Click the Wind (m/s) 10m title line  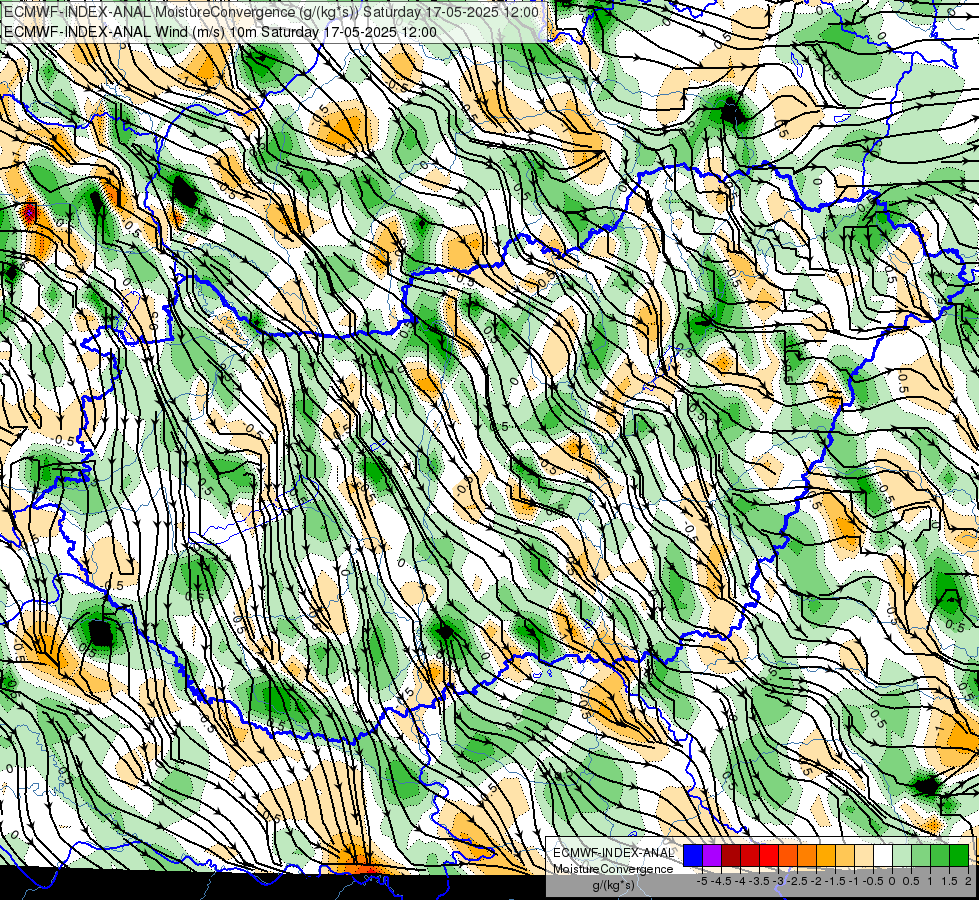click(x=220, y=32)
